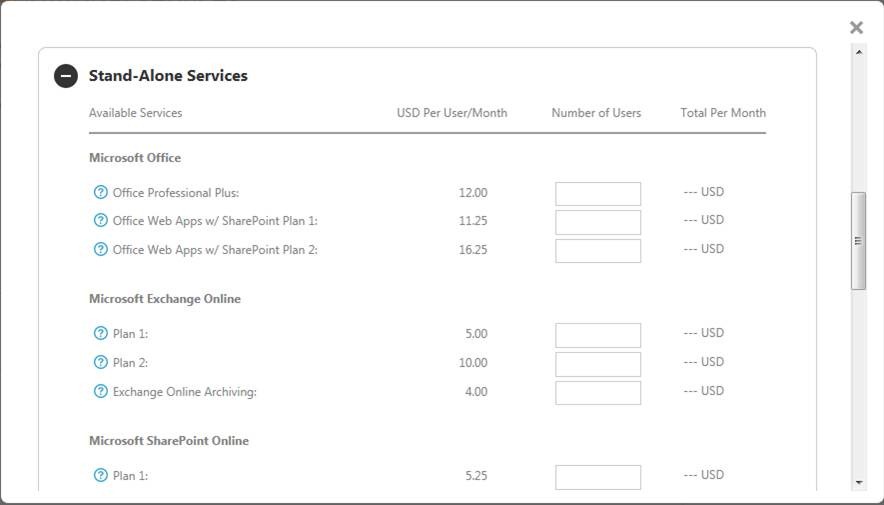Show help for Exchange Online Plan 2
The height and width of the screenshot is (505, 884).
[x=100, y=362]
